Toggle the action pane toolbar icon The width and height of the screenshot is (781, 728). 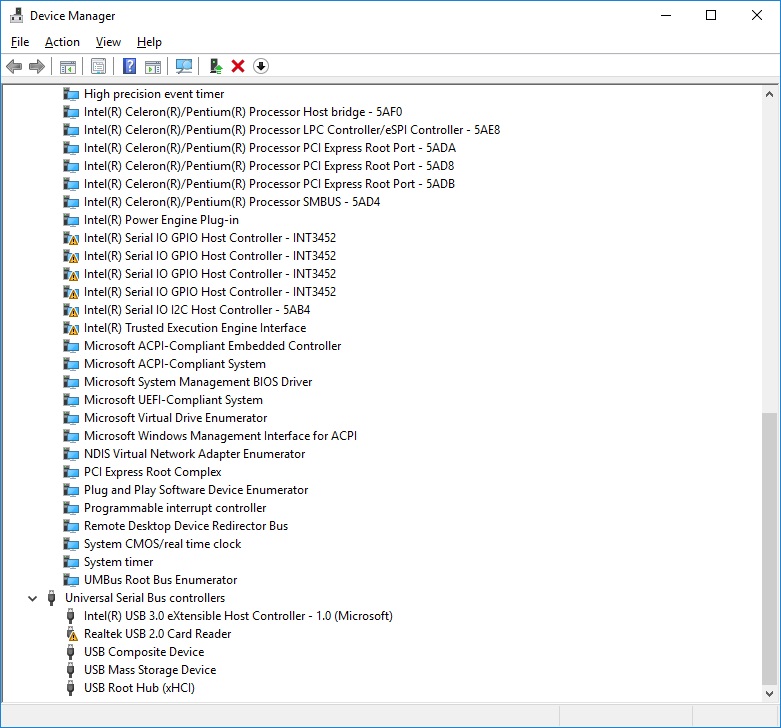(153, 66)
